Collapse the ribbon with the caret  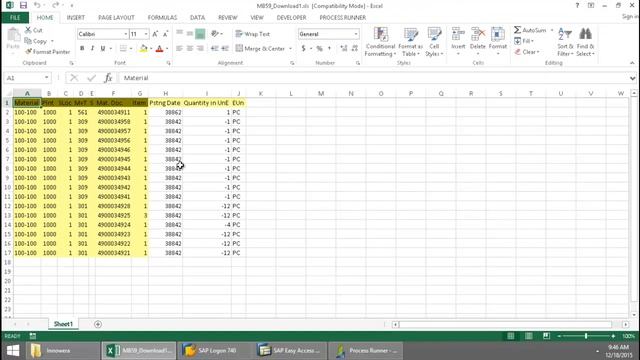tap(632, 63)
